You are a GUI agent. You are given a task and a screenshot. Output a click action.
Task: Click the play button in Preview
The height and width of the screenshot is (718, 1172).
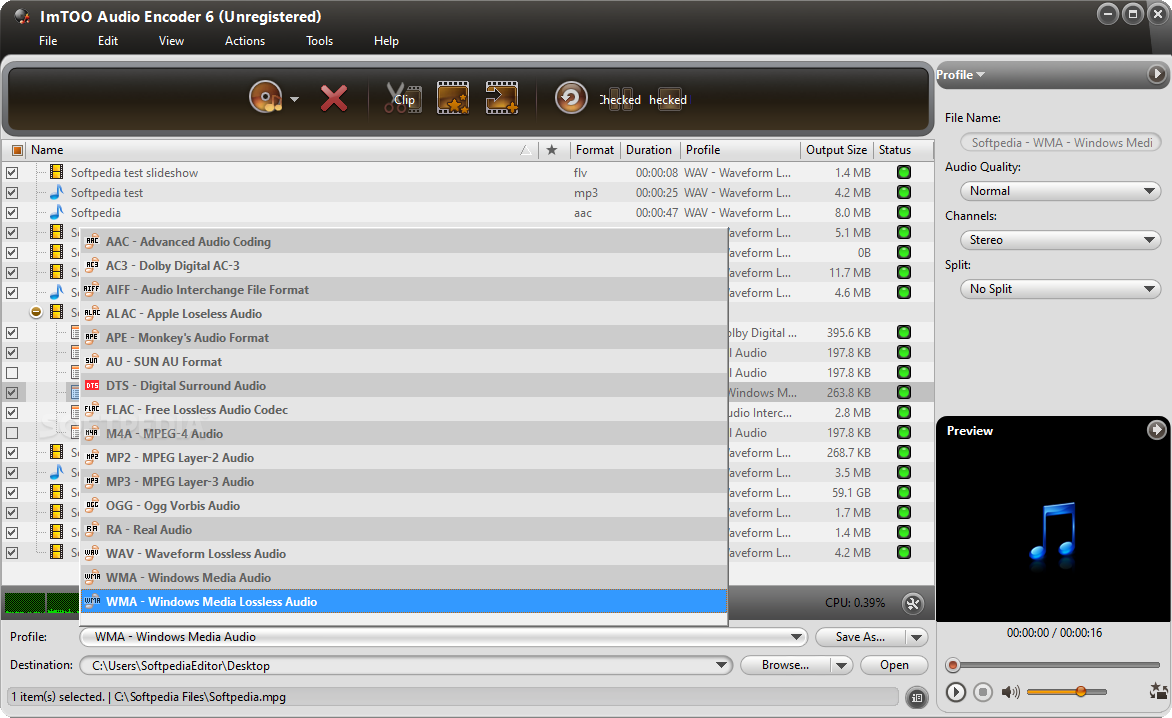click(955, 692)
